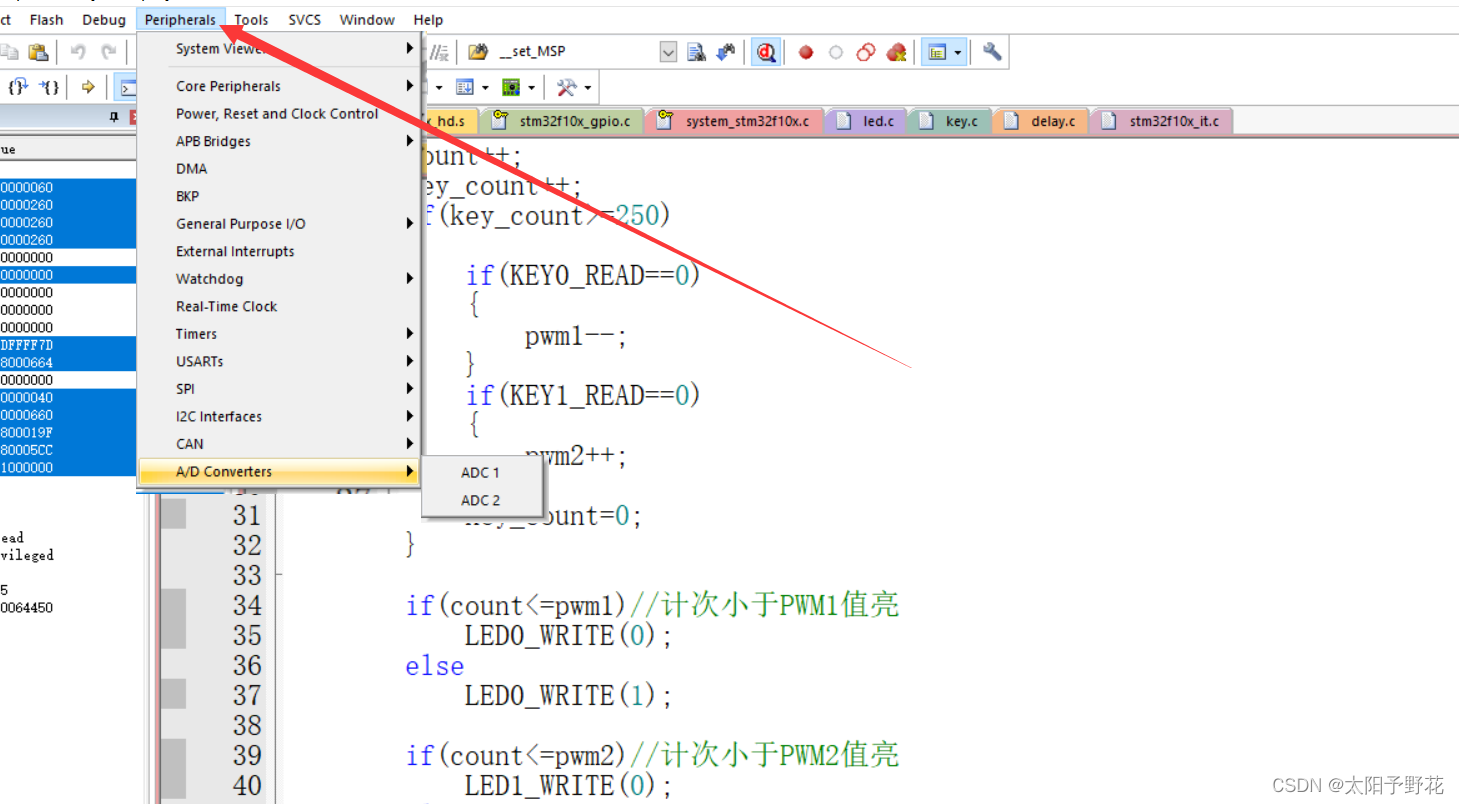Expand the APB Bridges submenu
The width and height of the screenshot is (1459, 804).
pos(279,141)
